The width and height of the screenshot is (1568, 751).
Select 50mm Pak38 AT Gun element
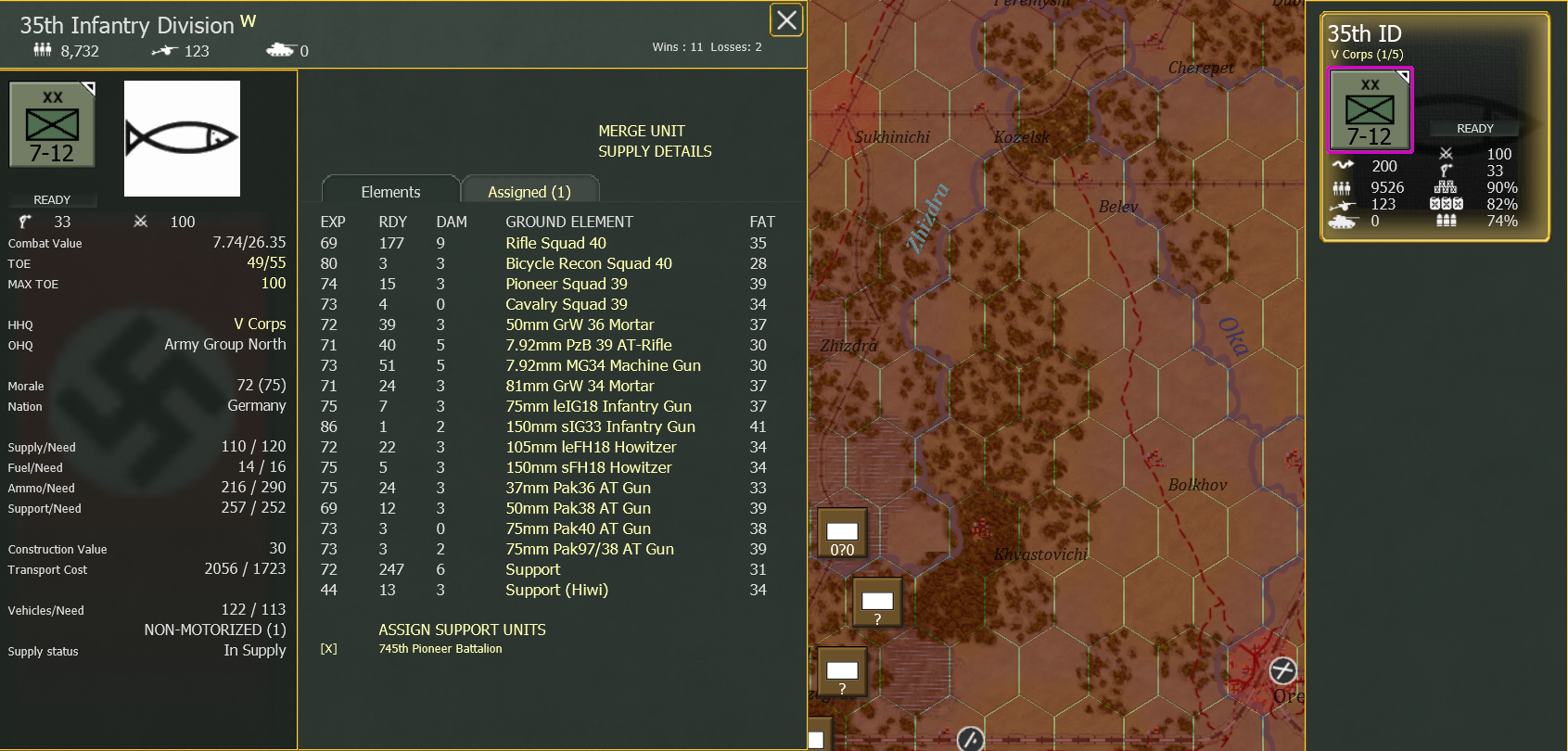pos(578,508)
